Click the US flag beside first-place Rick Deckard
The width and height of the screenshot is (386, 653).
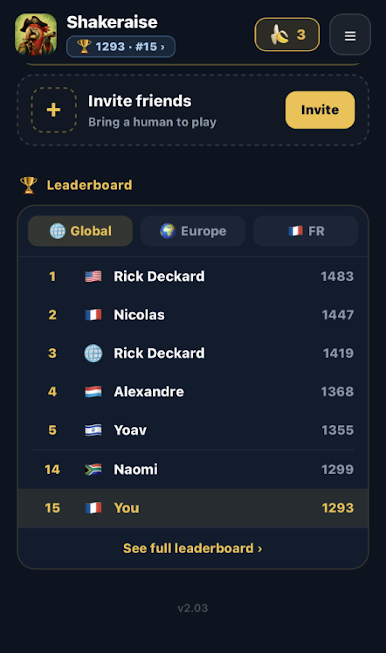click(x=93, y=276)
